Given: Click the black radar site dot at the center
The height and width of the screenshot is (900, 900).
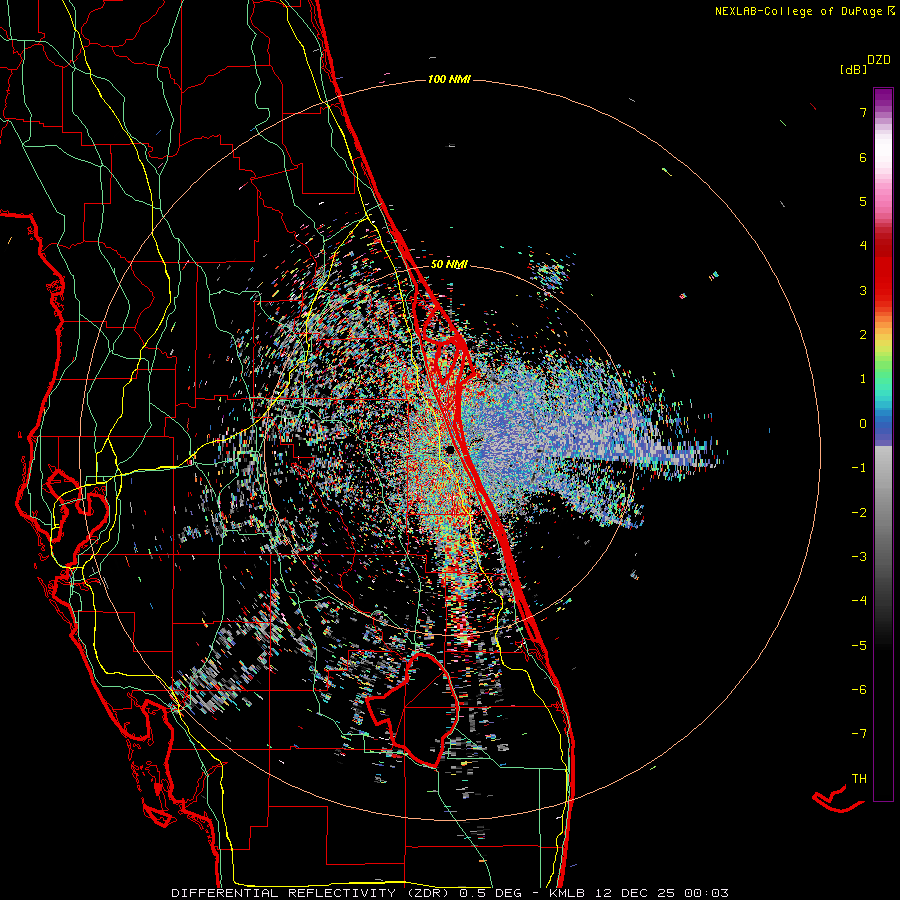Looking at the screenshot, I should (450, 450).
